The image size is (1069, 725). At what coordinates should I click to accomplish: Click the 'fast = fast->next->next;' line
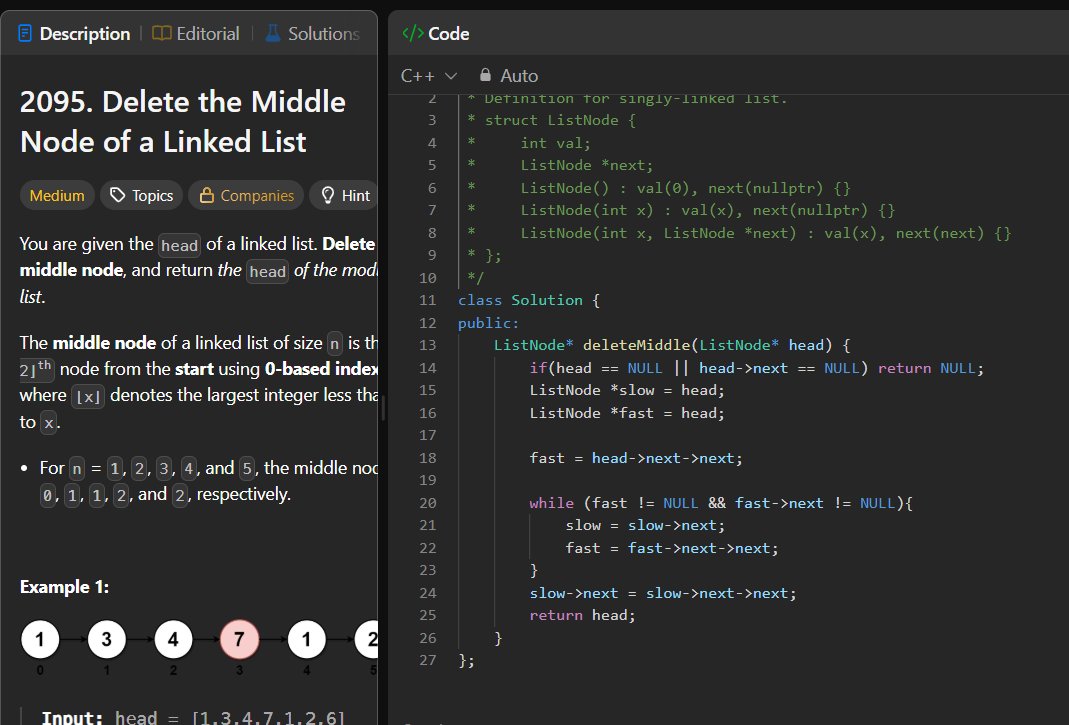671,548
